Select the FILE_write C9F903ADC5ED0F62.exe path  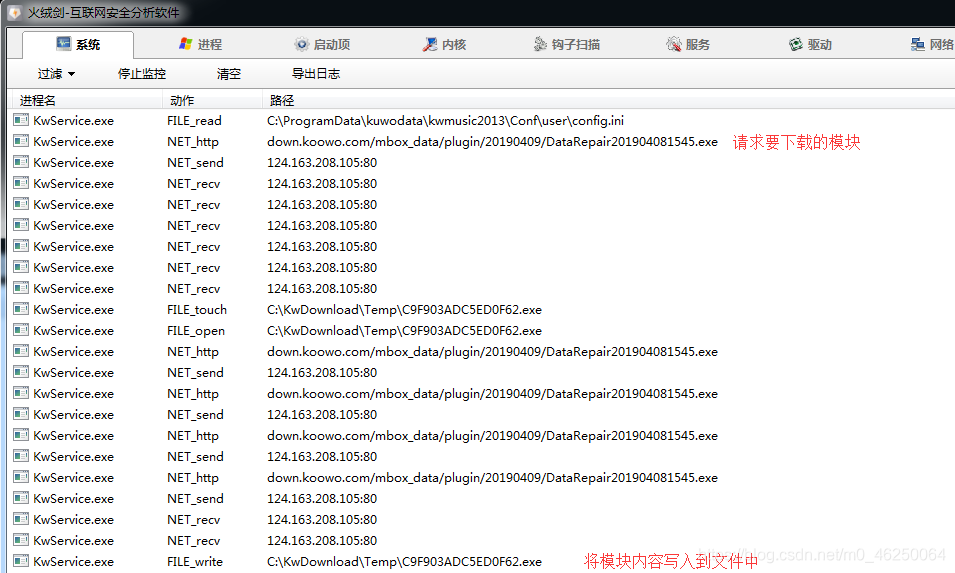(404, 561)
